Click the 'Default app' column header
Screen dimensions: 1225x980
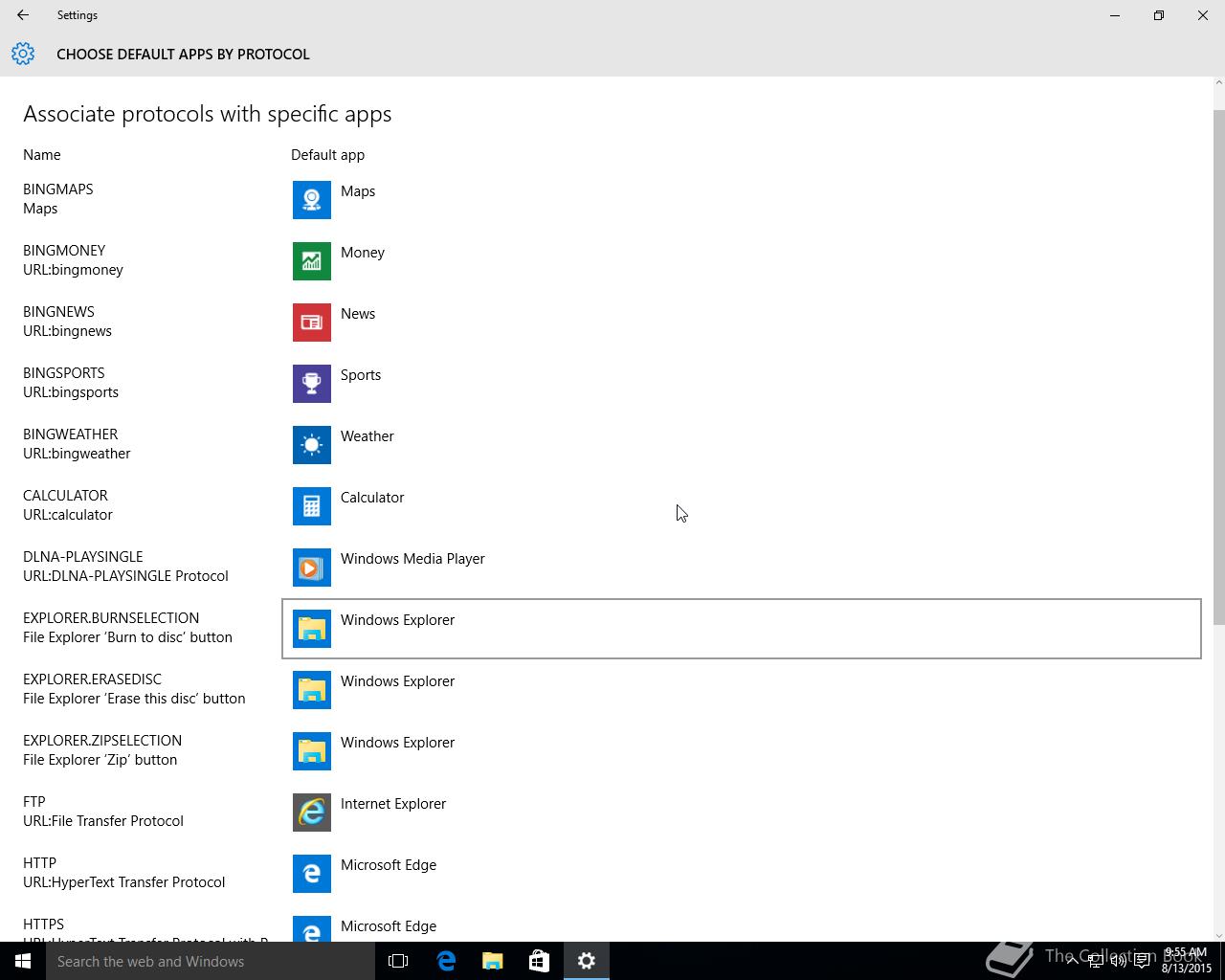click(x=327, y=155)
